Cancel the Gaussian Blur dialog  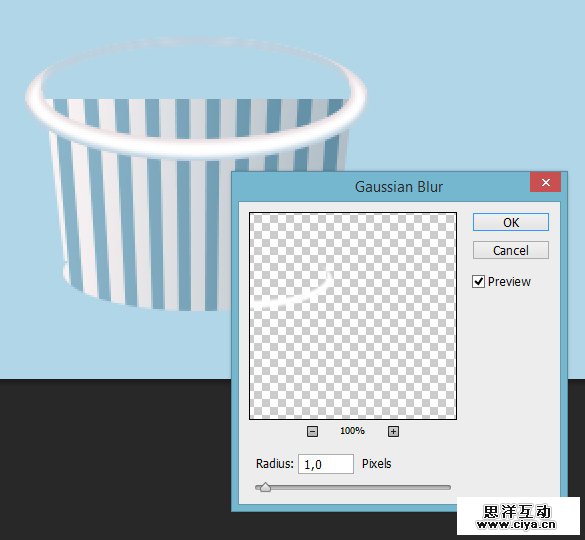(511, 250)
